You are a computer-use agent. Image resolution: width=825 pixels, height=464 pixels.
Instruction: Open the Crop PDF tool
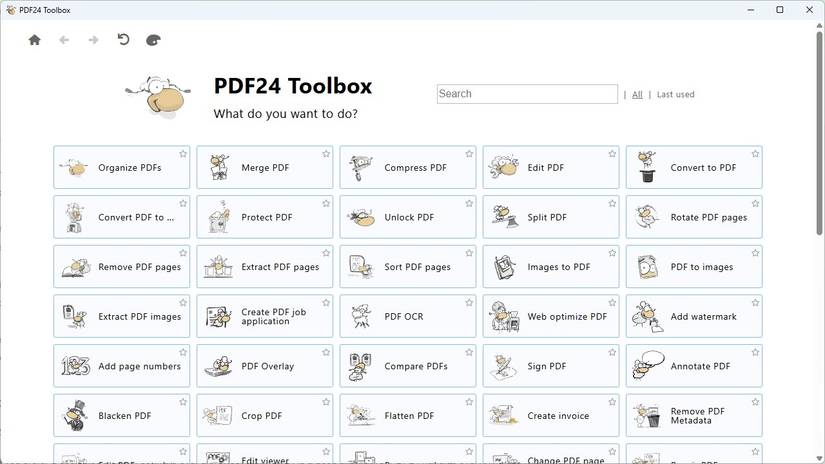point(265,415)
